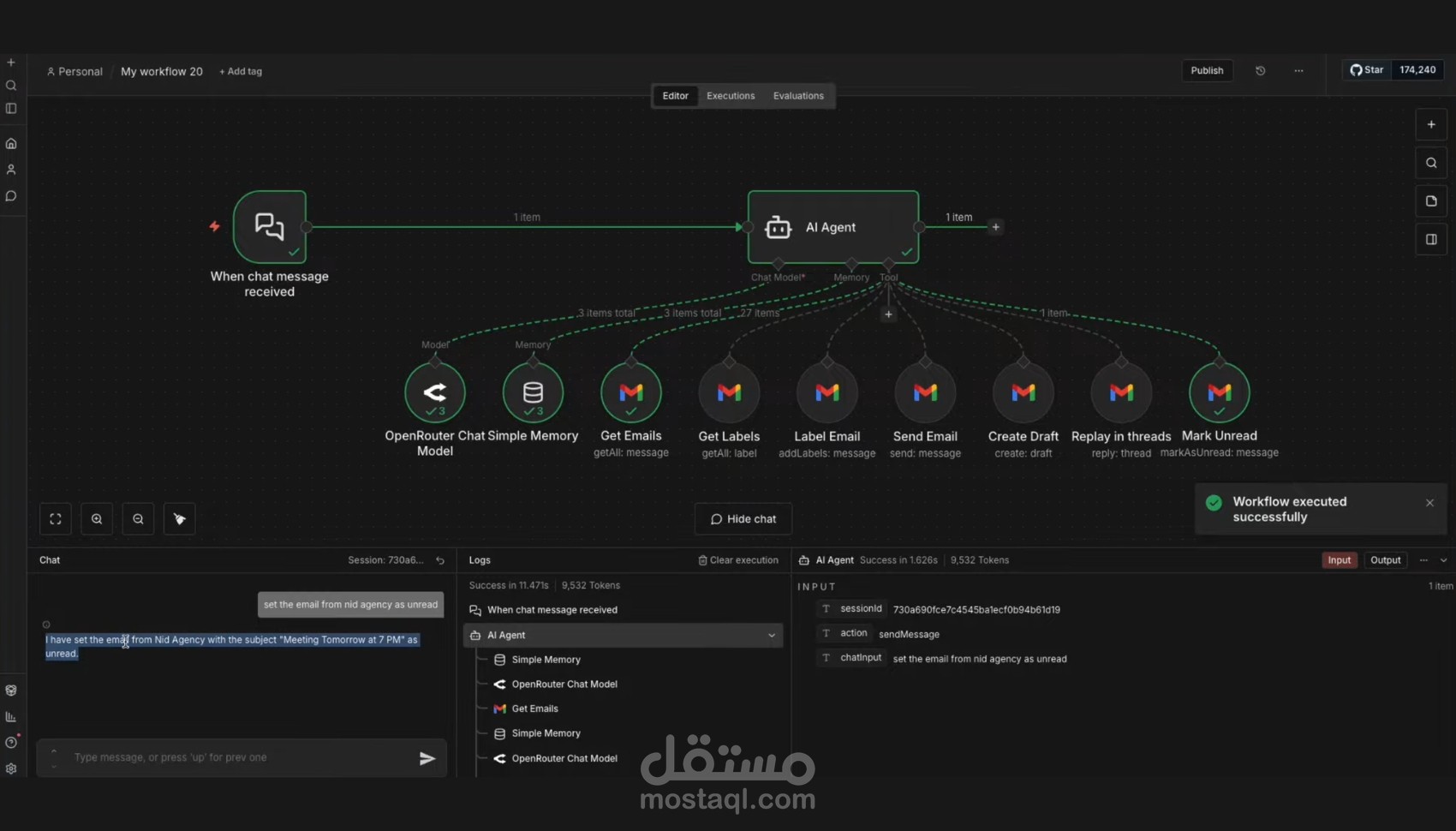Open the Get Emails Gmail node
1456x831 pixels.
631,392
